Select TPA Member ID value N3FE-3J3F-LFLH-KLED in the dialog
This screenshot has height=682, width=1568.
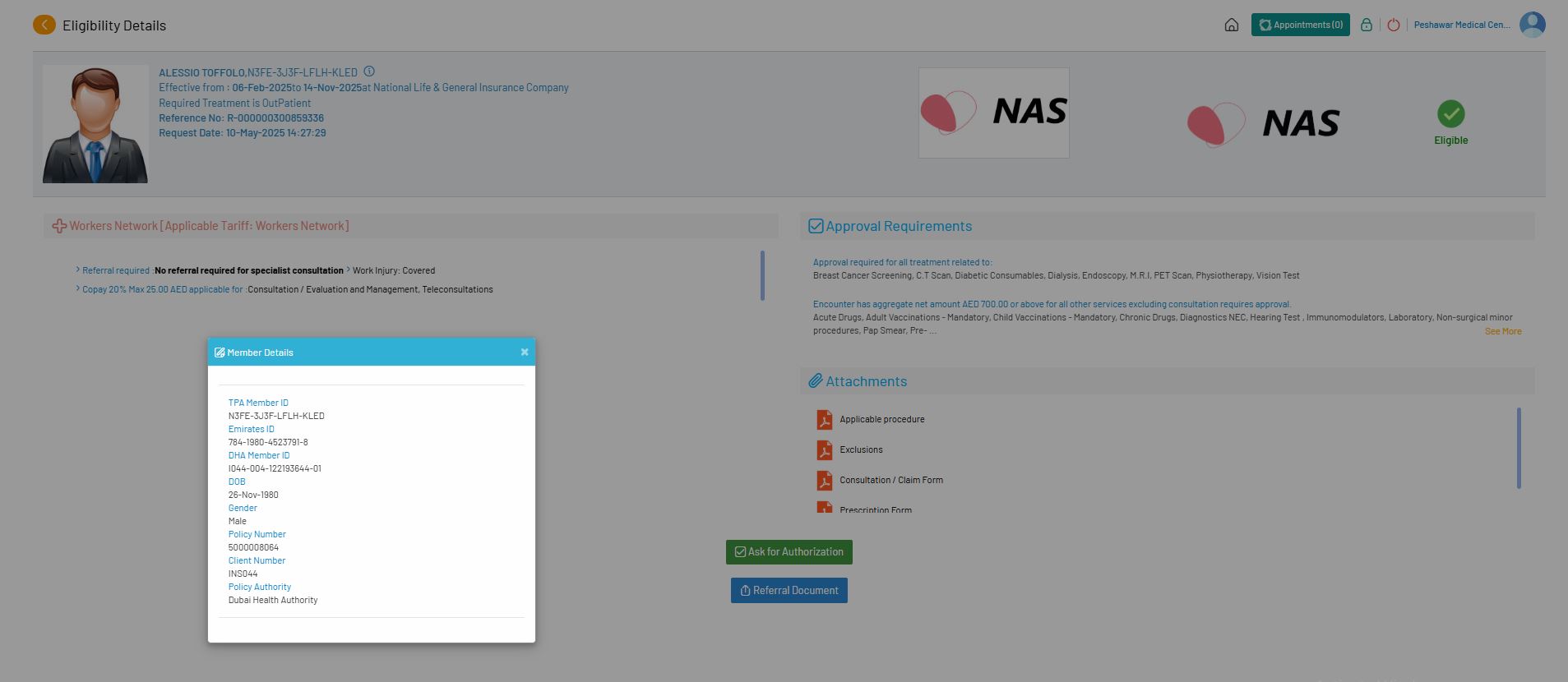point(276,416)
